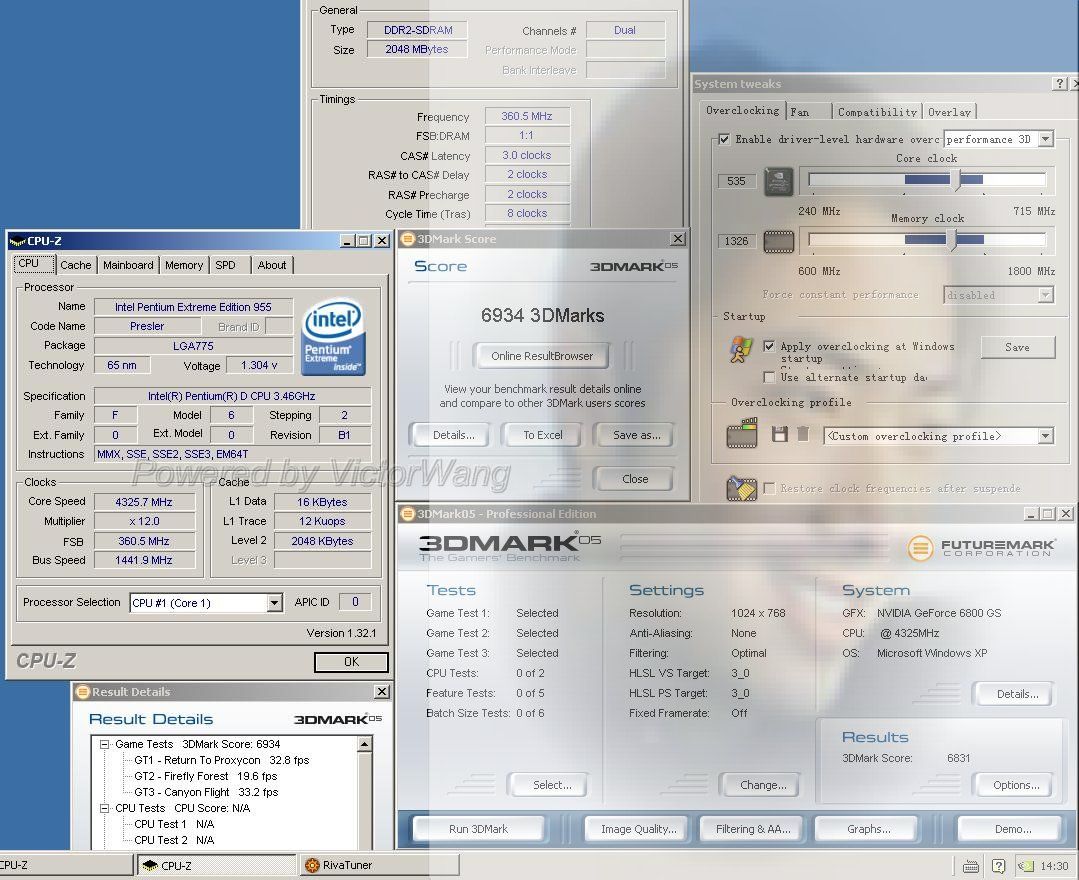Collapse the CPU Tests tree node
1079x880 pixels.
(x=105, y=808)
